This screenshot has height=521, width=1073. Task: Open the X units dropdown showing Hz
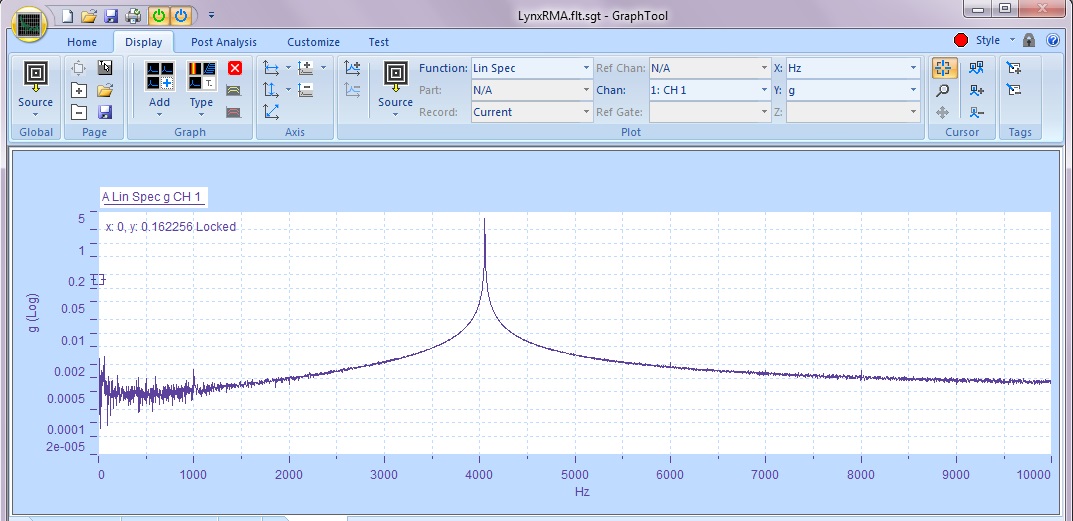click(x=852, y=68)
